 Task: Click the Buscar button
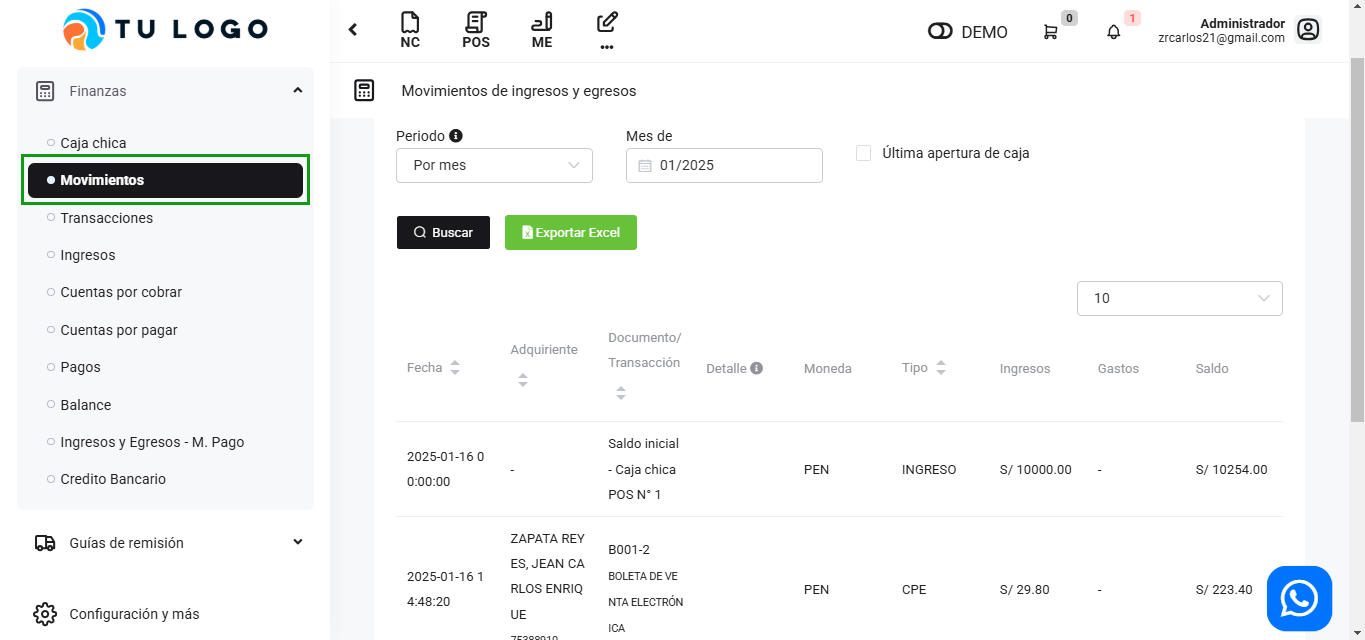443,232
